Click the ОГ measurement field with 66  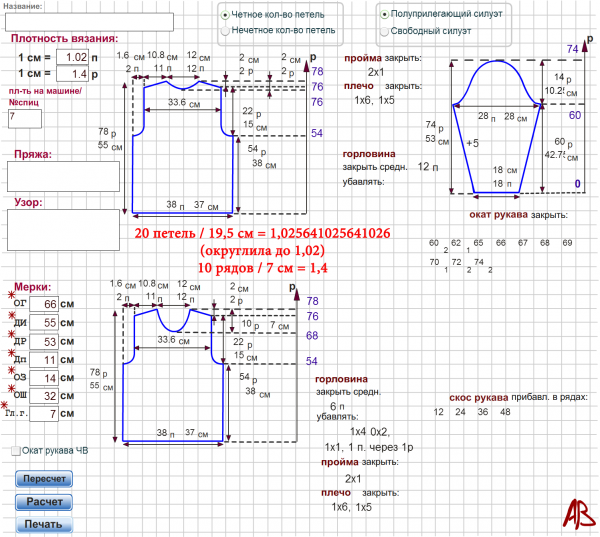point(44,305)
